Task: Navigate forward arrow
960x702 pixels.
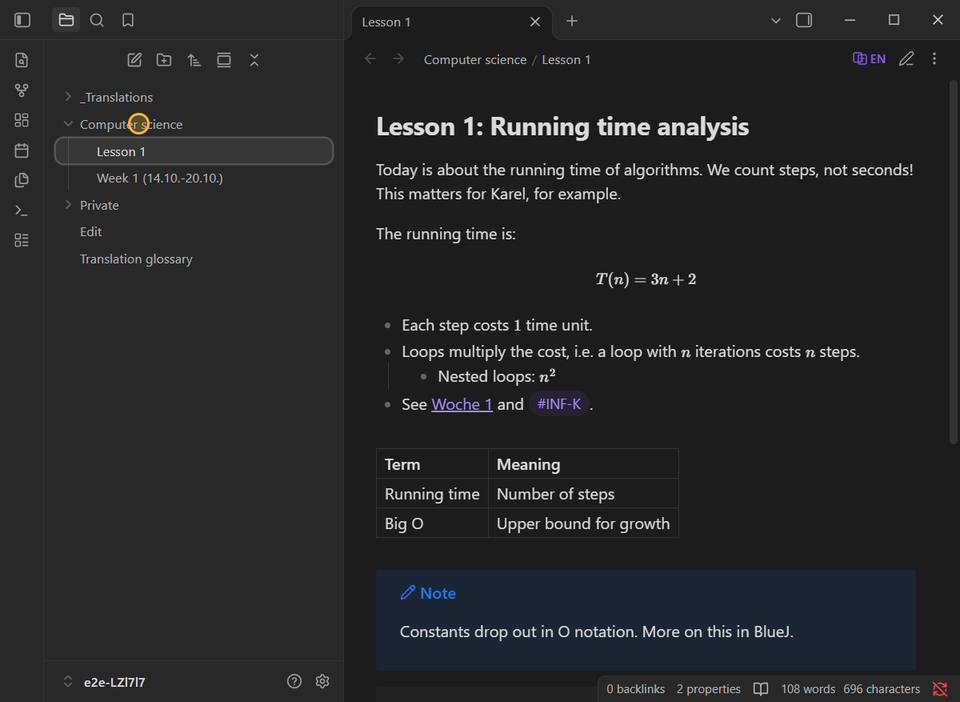Action: tap(399, 59)
